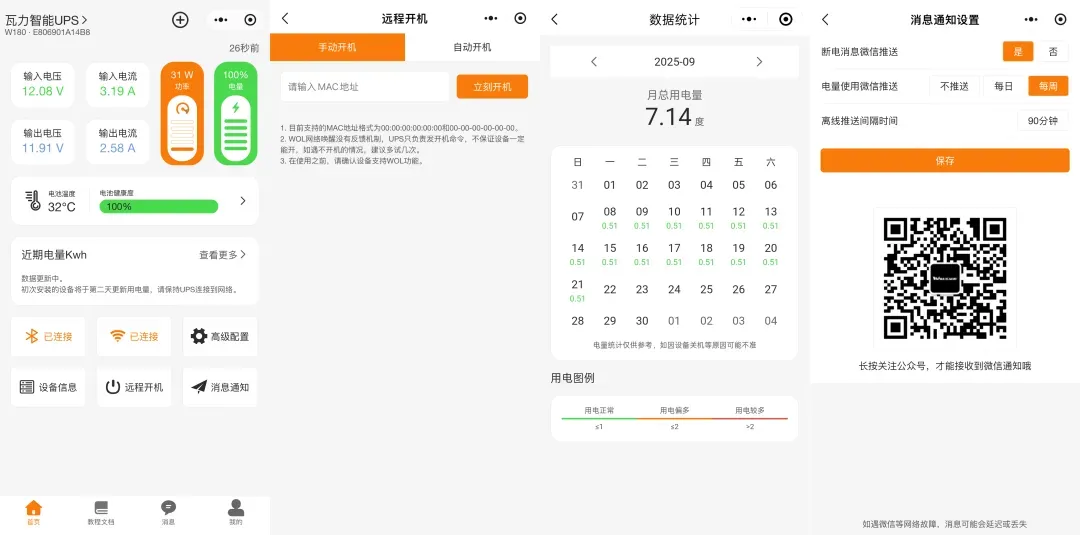This screenshot has height=535, width=1080.
Task: Expand battery health details arrow
Action: coord(242,201)
